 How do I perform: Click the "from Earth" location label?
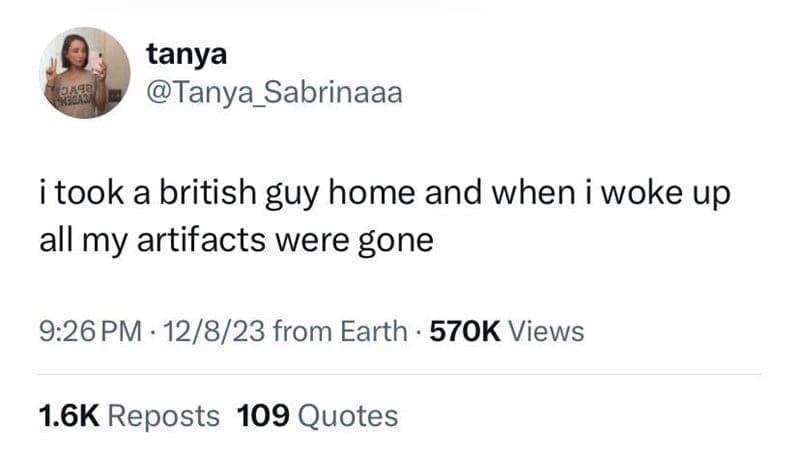click(339, 329)
